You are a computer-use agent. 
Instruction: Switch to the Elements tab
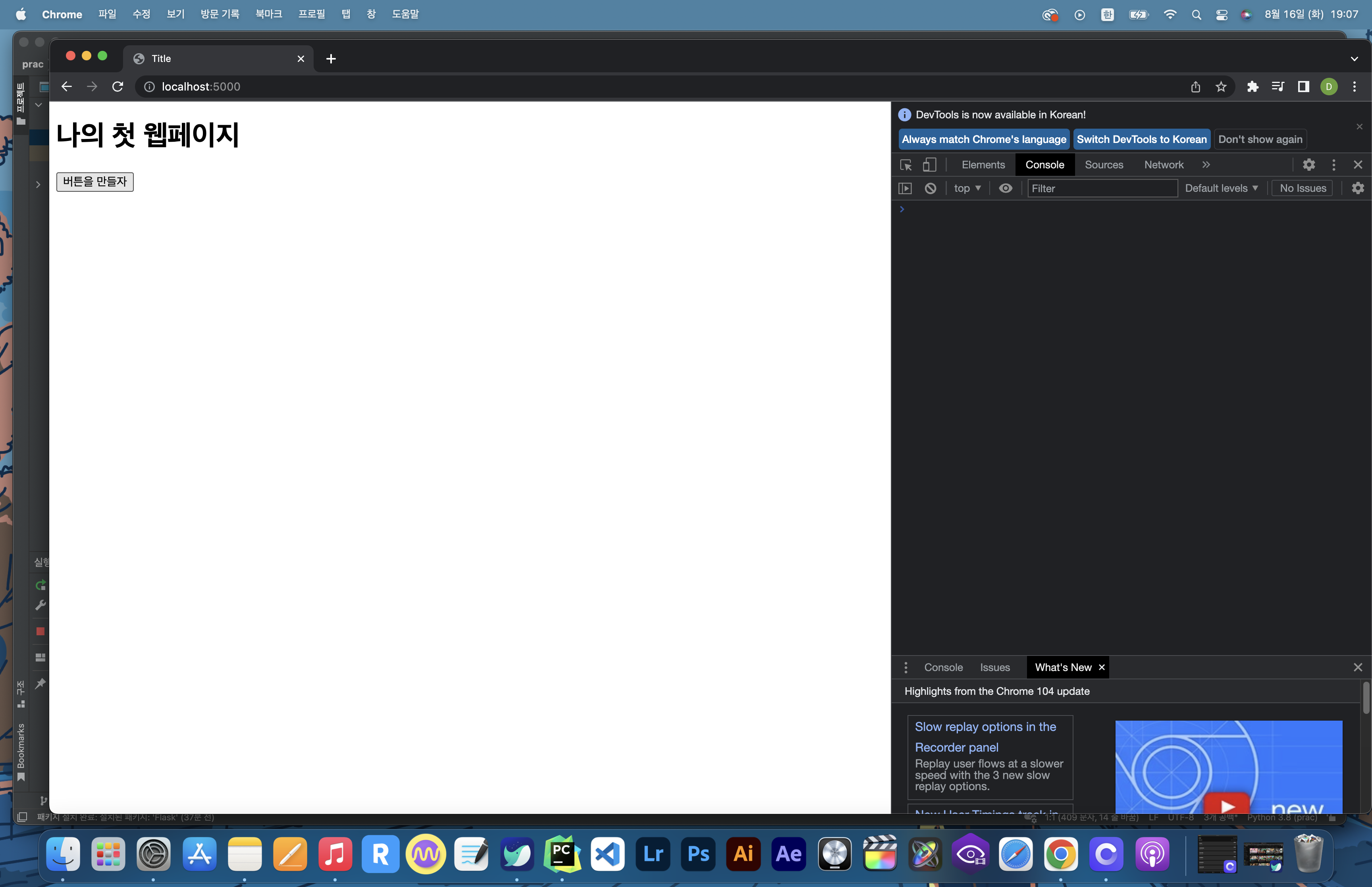pyautogui.click(x=983, y=165)
